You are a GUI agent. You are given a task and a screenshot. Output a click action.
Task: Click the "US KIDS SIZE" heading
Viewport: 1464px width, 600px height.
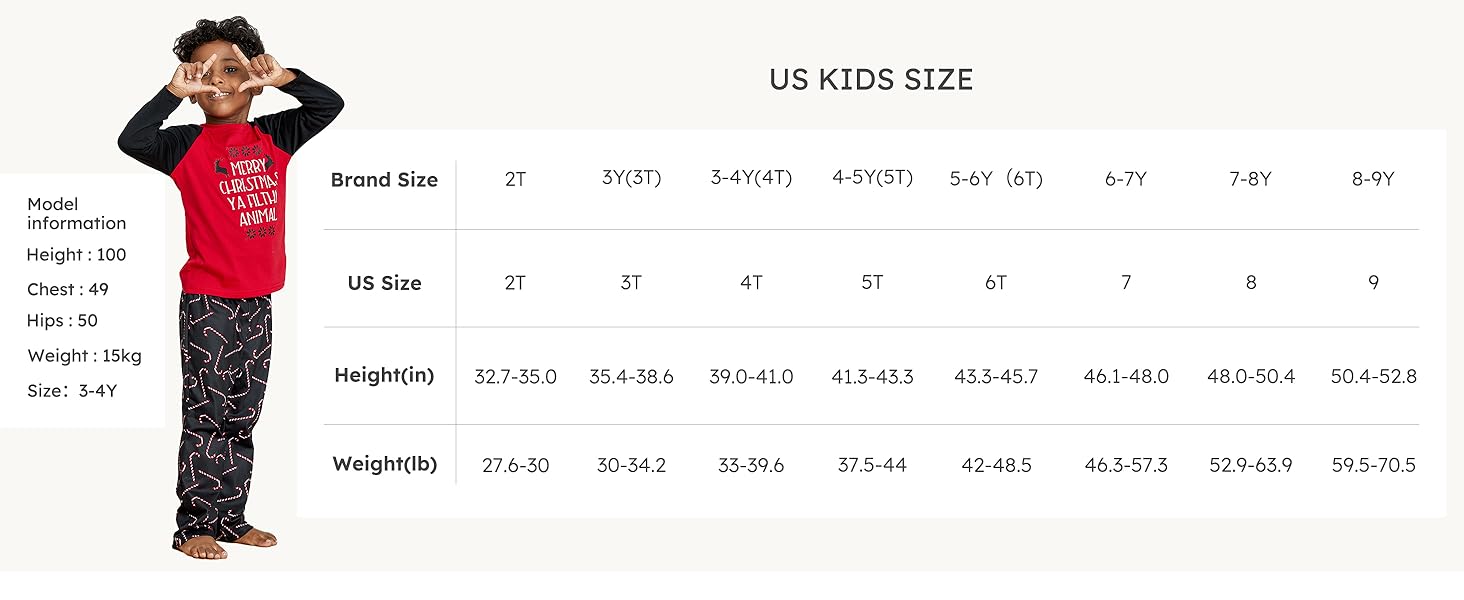pyautogui.click(x=871, y=80)
